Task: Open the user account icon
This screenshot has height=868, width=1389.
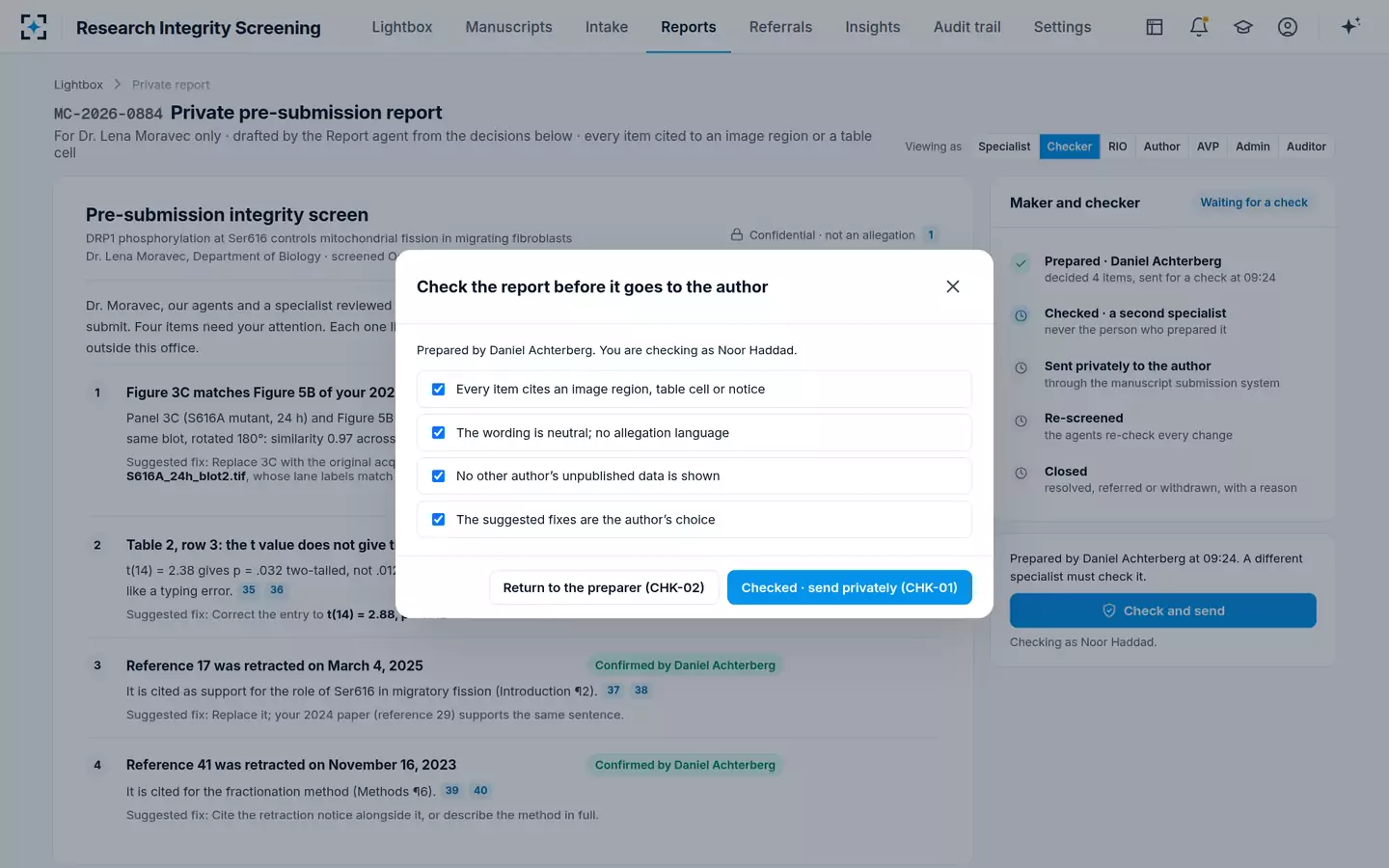Action: (x=1288, y=27)
